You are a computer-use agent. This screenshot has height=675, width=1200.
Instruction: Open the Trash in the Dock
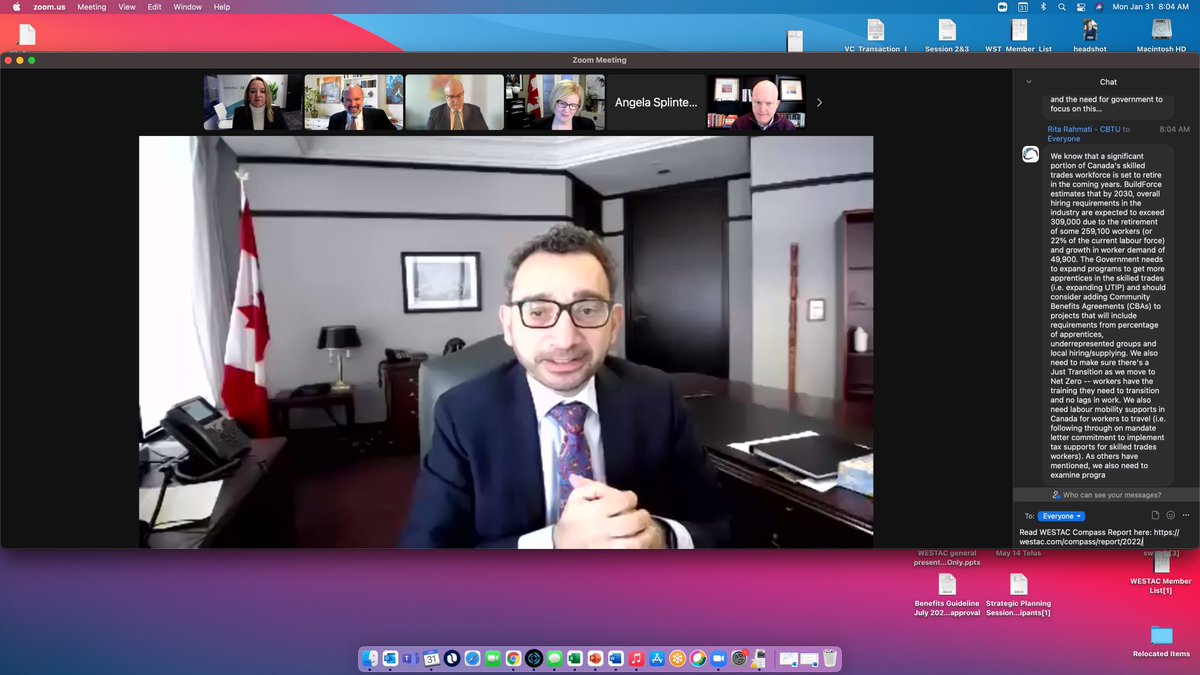830,658
